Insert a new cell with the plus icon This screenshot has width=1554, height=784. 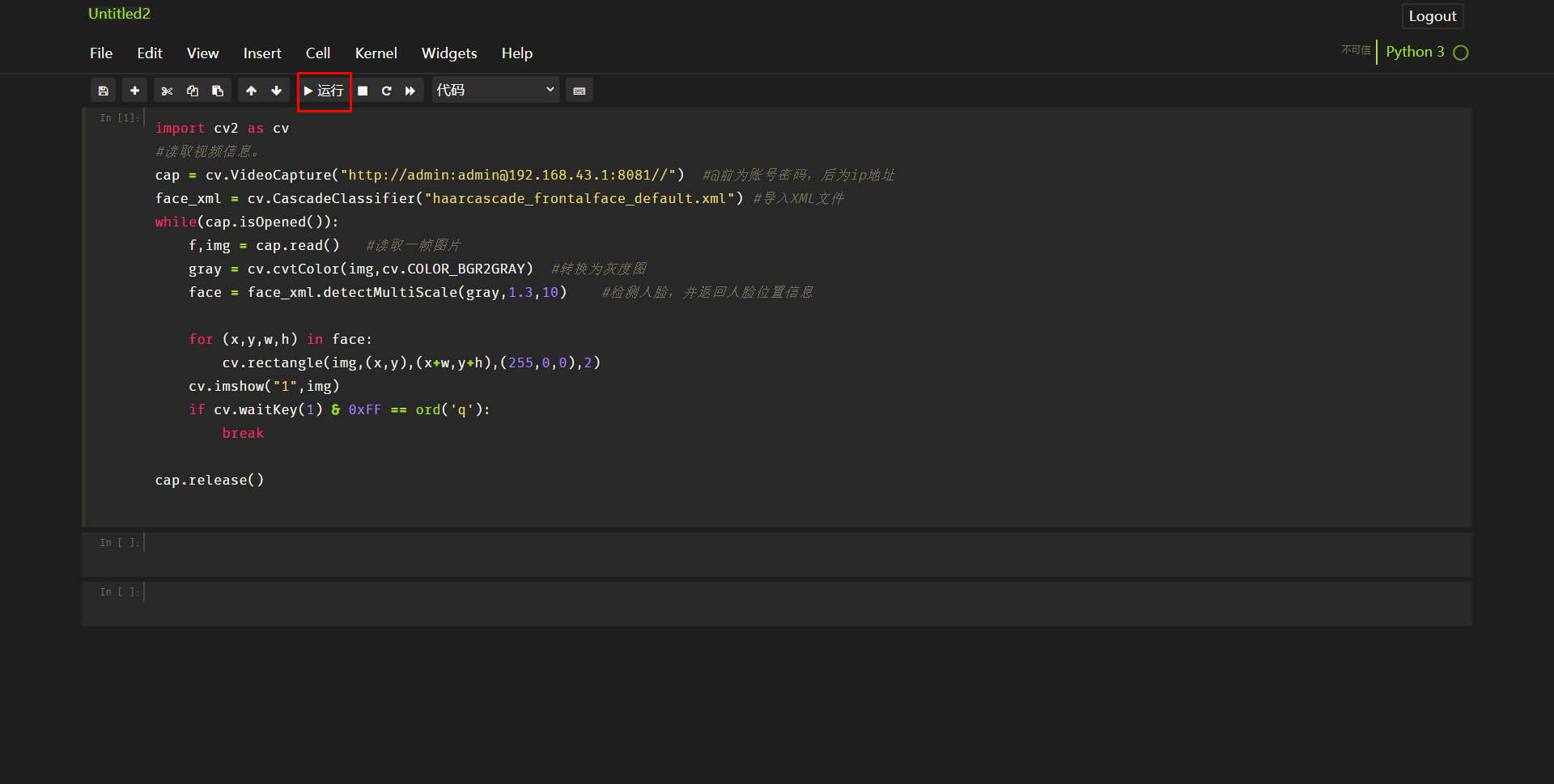134,91
